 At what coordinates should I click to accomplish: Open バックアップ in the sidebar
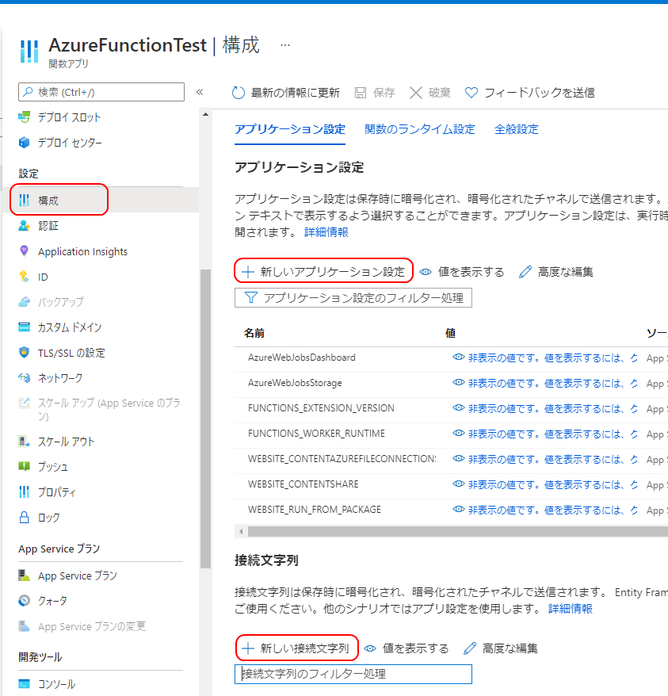coord(51,302)
